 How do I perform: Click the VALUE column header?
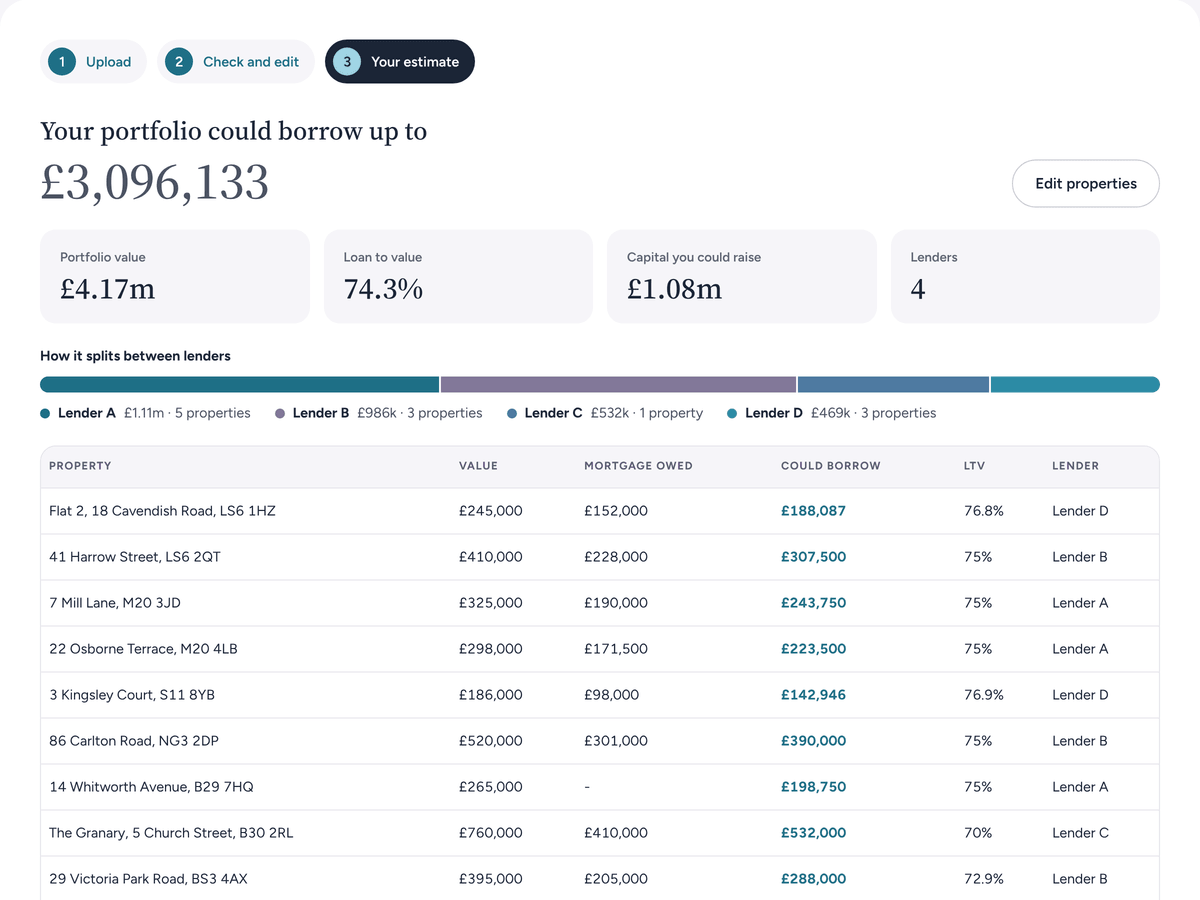coord(478,466)
